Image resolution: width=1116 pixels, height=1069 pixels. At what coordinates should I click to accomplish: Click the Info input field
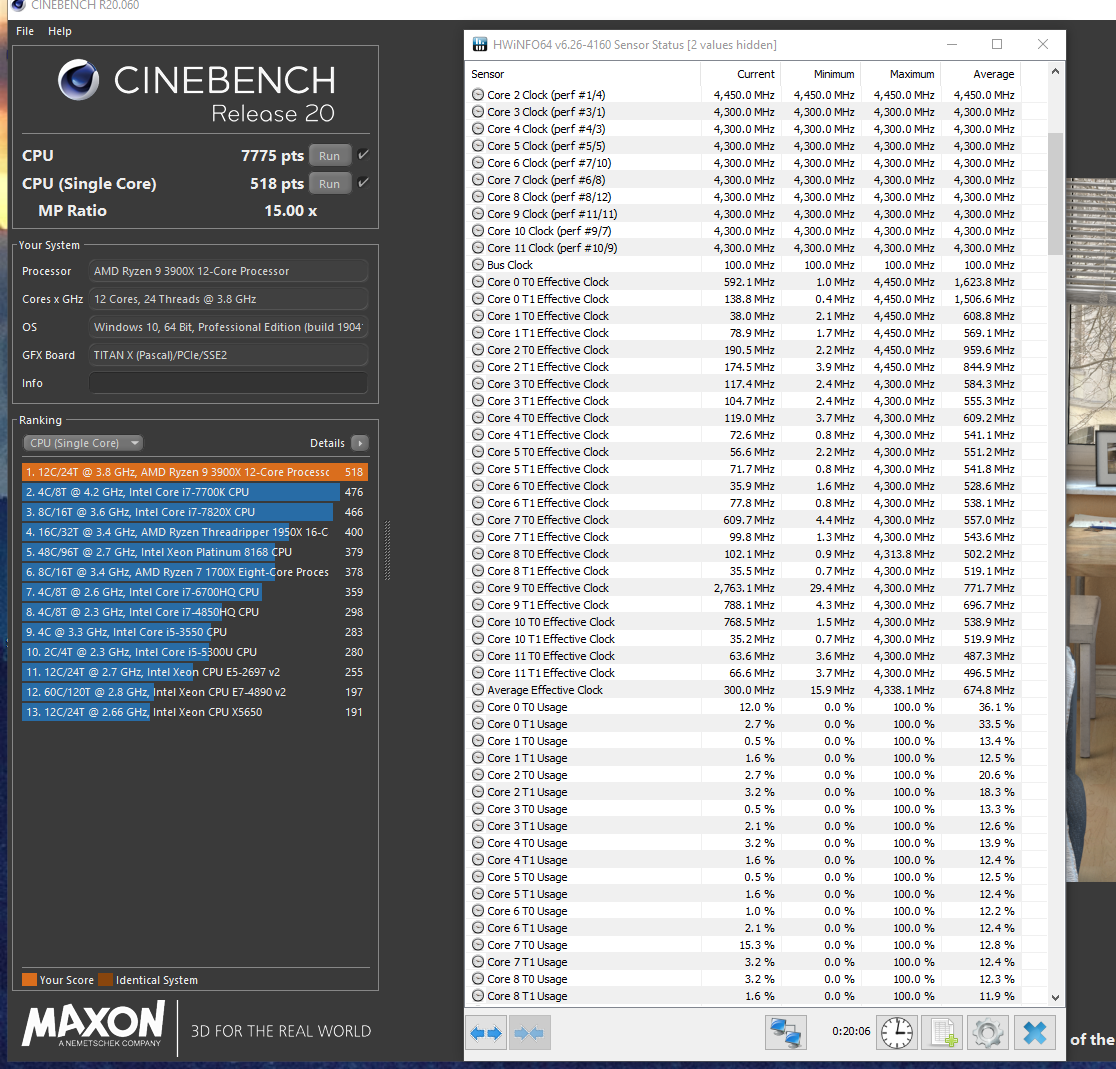[x=228, y=383]
